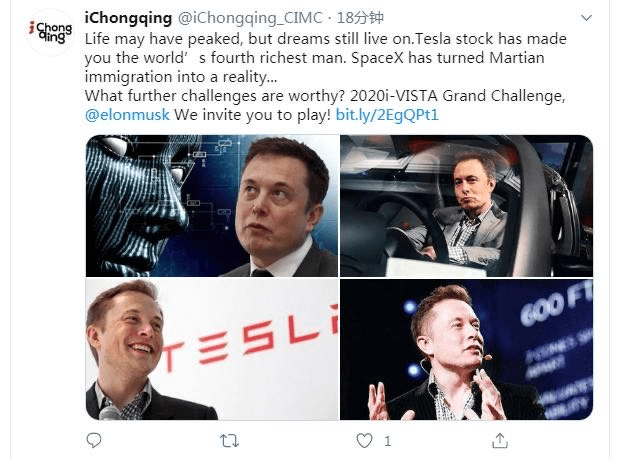Like the tweet with the heart icon
This screenshot has height=460, width=637.
364,440
